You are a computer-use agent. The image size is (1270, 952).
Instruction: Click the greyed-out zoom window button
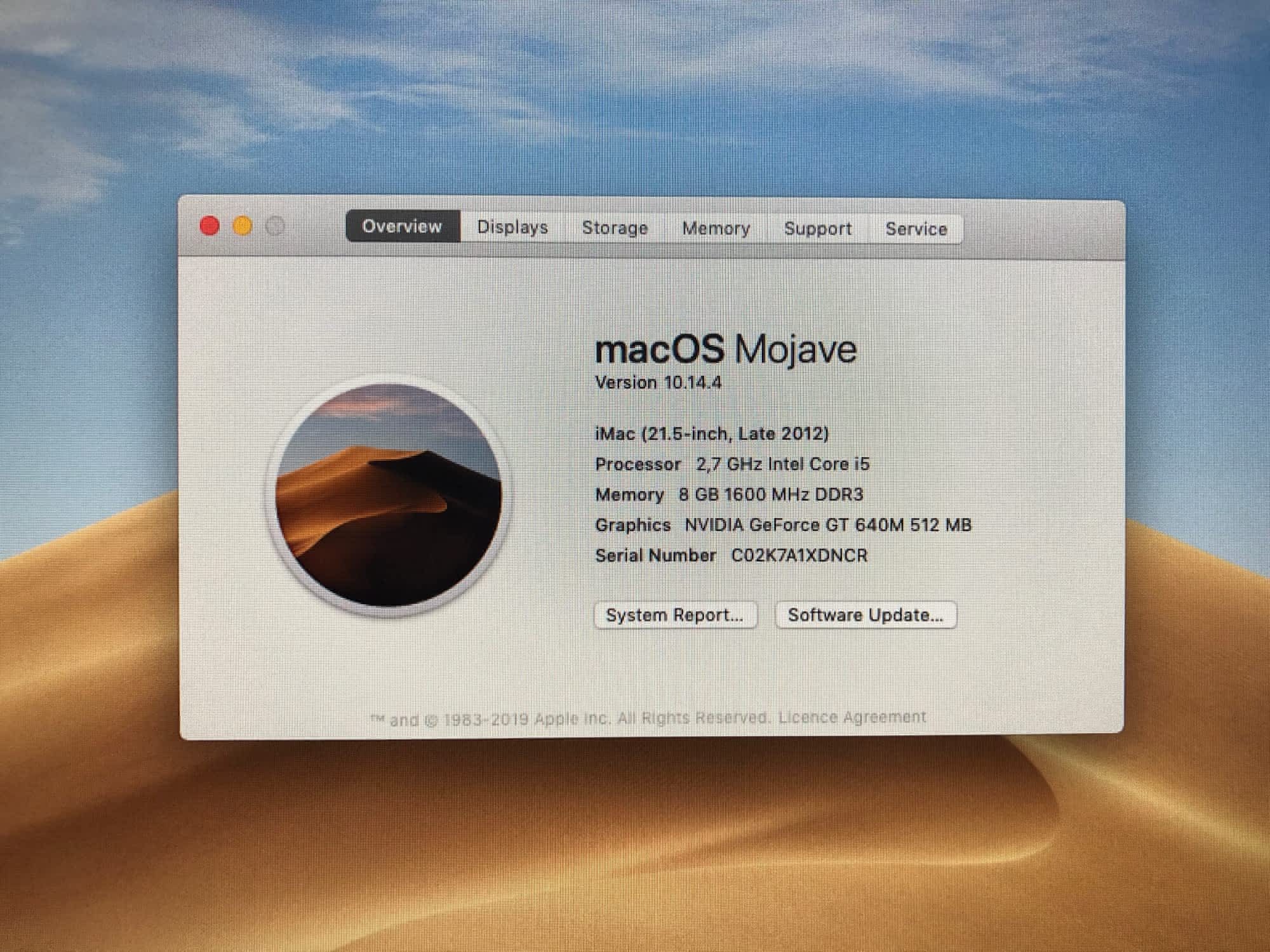[x=275, y=226]
